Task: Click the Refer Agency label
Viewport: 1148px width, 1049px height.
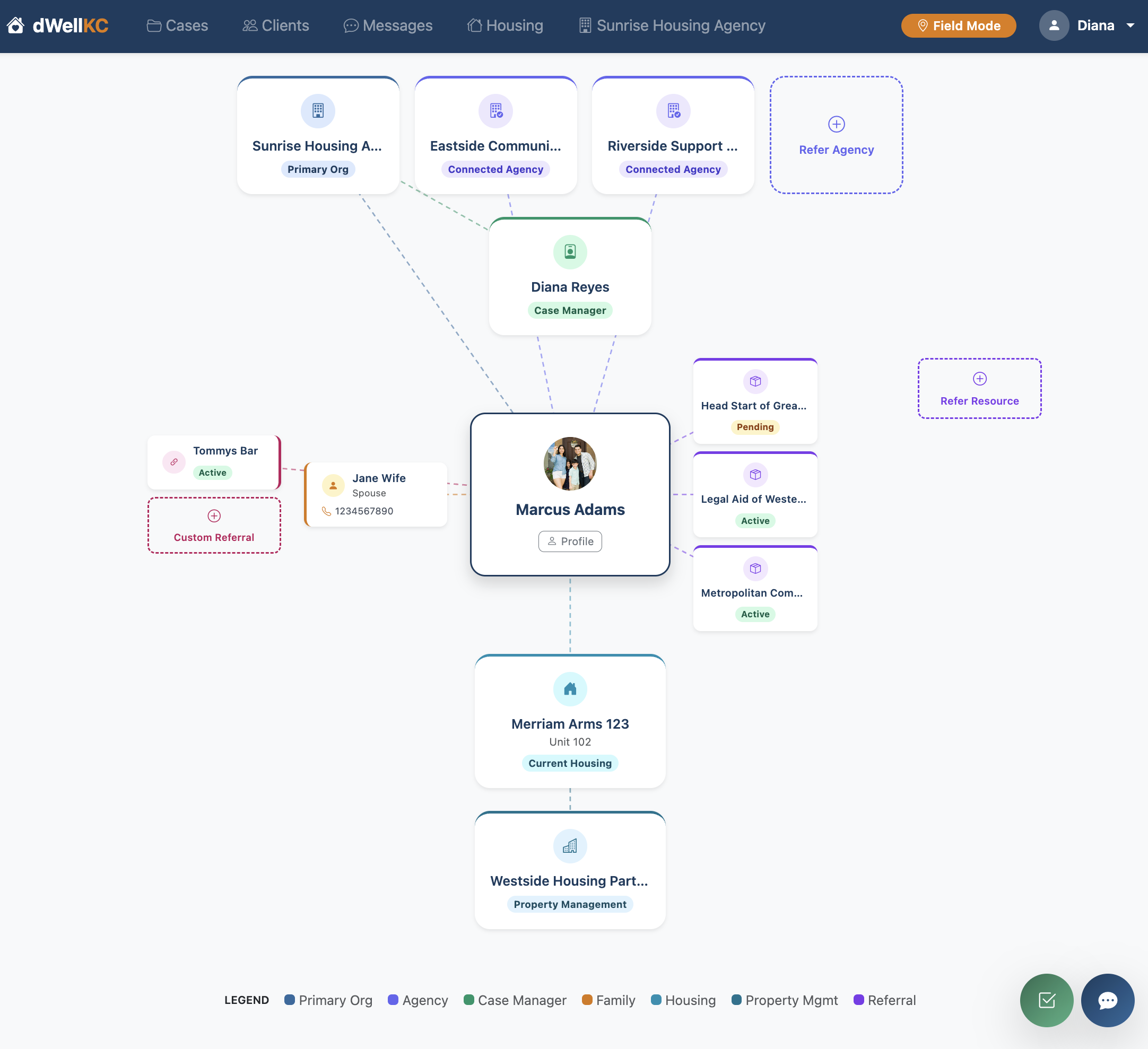Action: (x=836, y=150)
